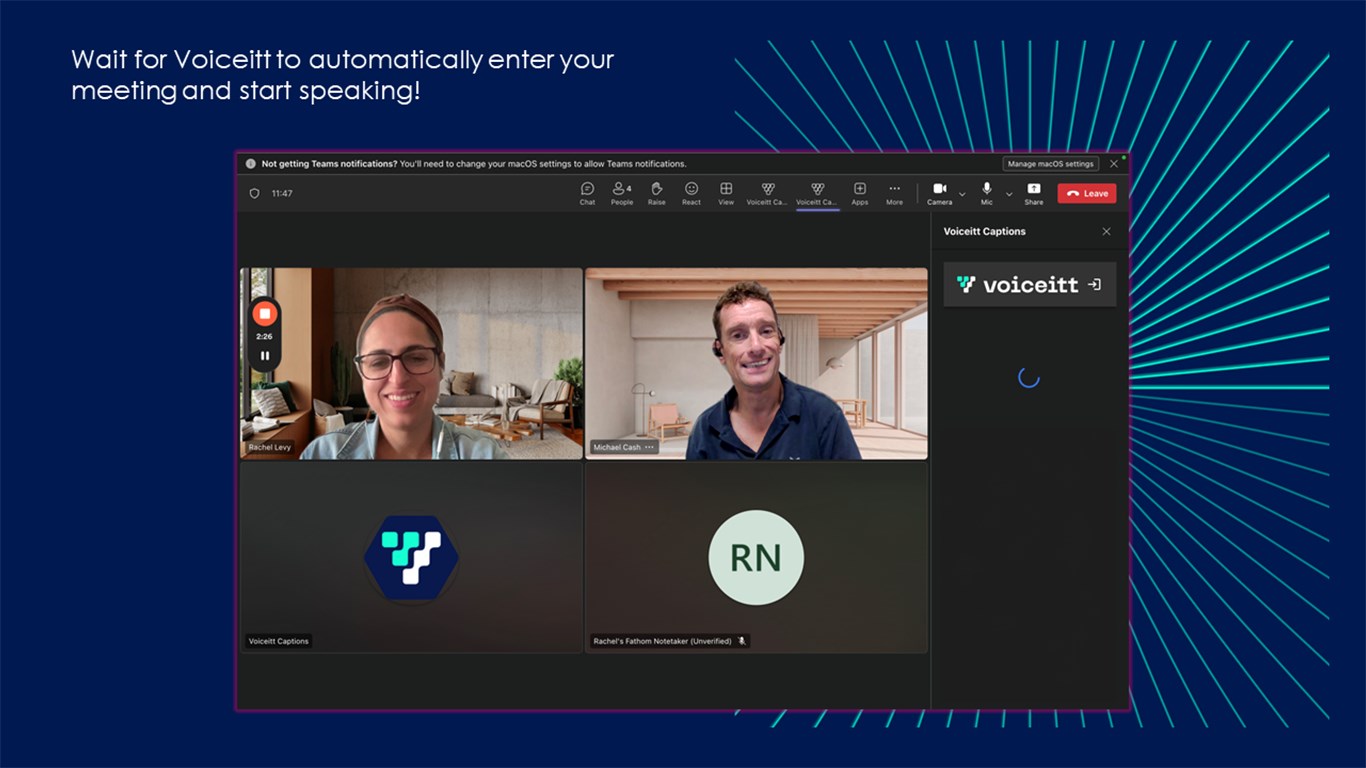Click the Voiceitt Captions participant avatar
Image resolution: width=1366 pixels, height=768 pixels.
click(411, 557)
